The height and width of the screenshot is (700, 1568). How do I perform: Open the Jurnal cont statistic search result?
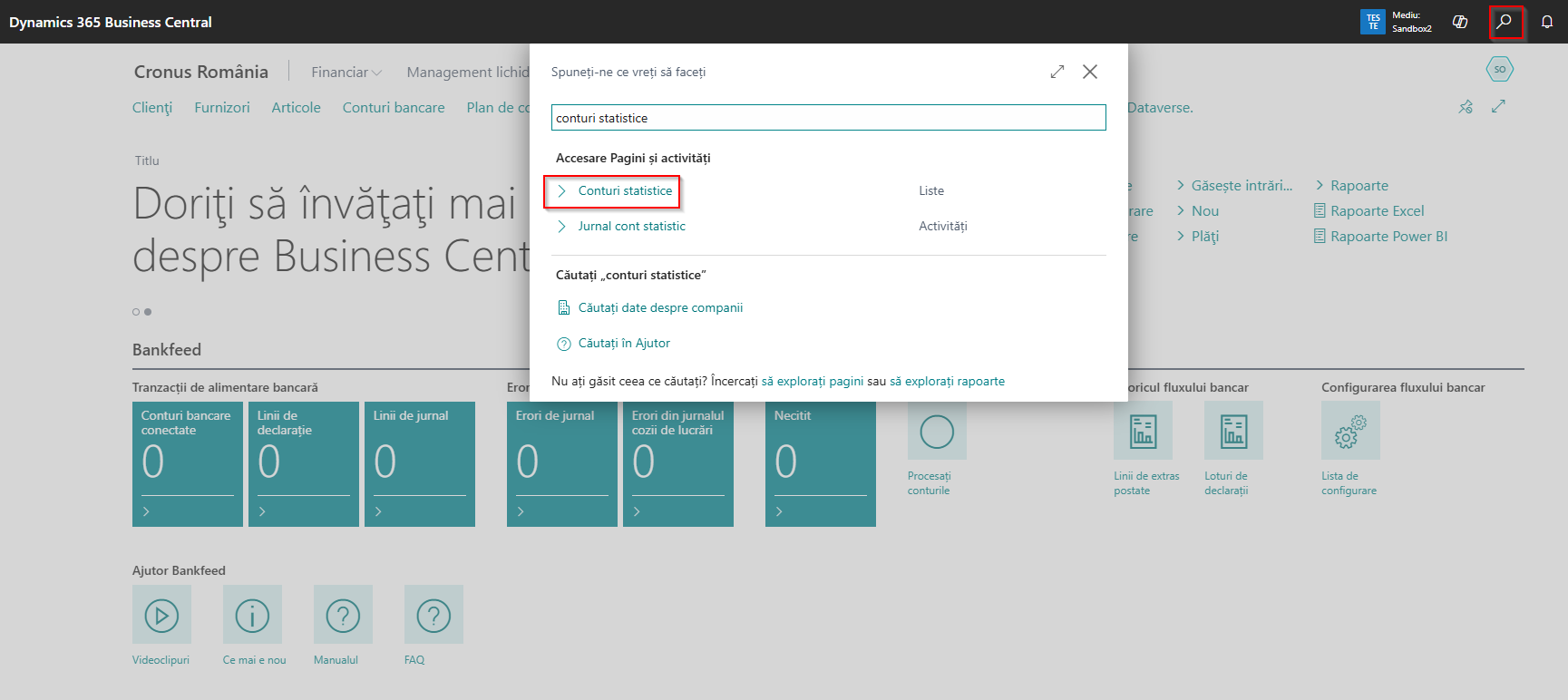pos(632,226)
